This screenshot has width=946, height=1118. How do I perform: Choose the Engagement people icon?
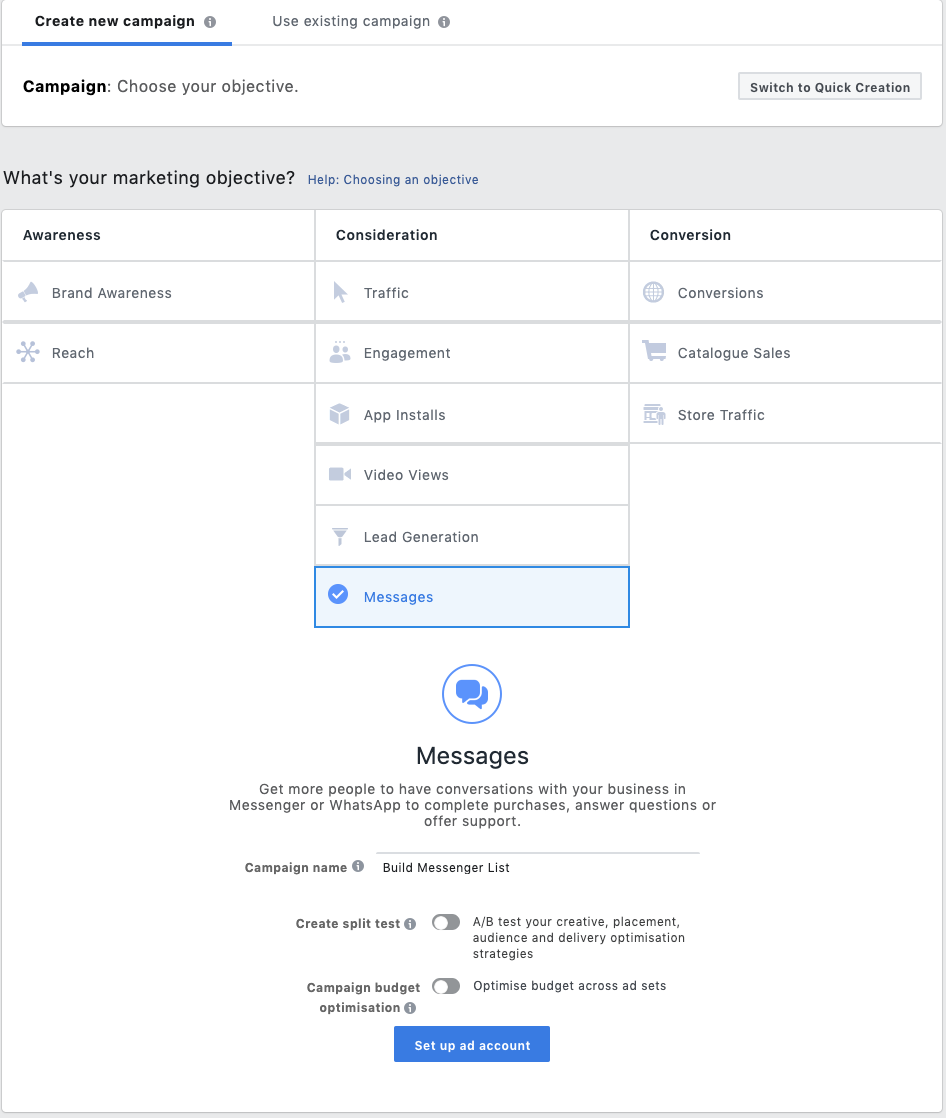(x=340, y=352)
